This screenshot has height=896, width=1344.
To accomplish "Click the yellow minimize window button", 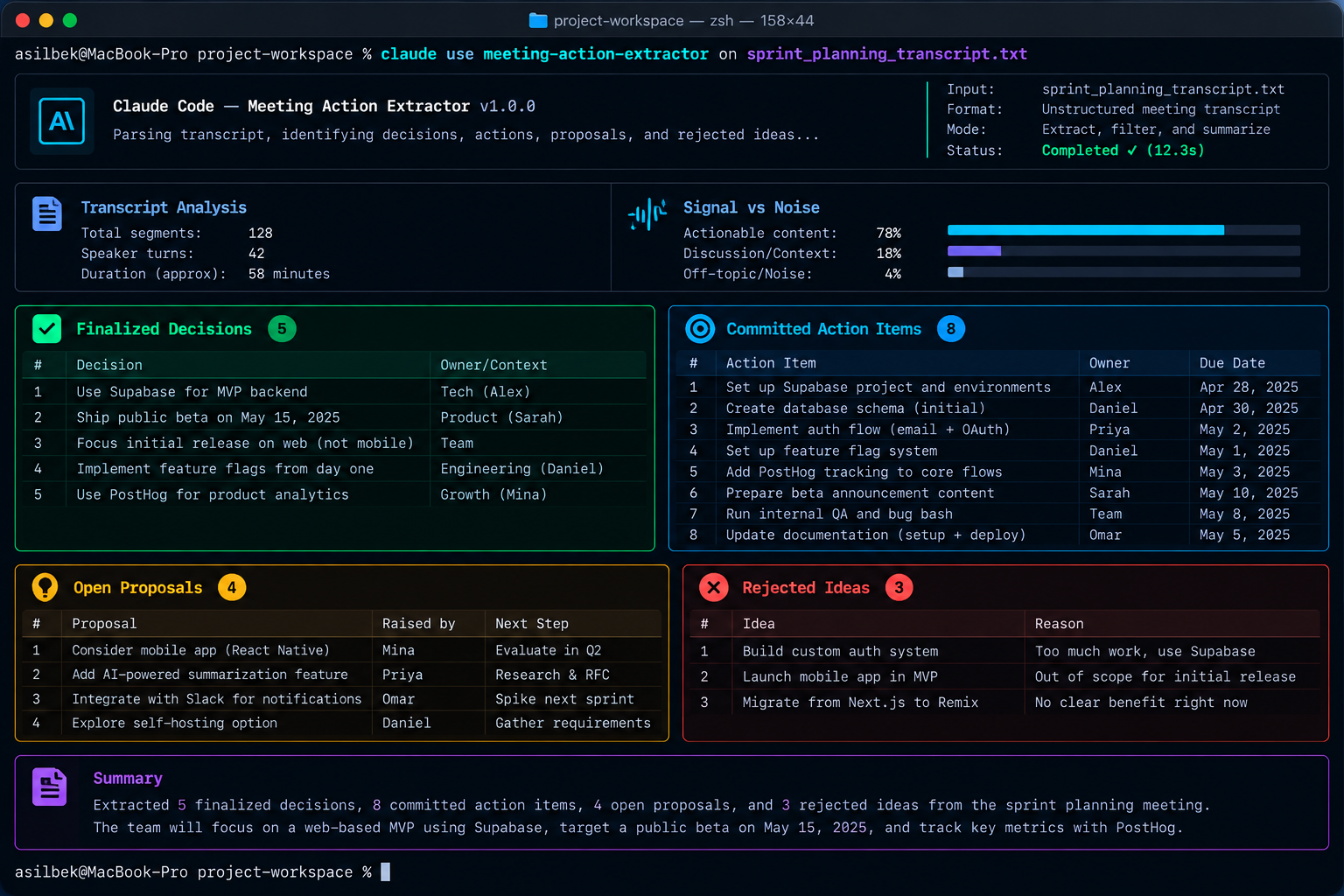I will coord(46,20).
